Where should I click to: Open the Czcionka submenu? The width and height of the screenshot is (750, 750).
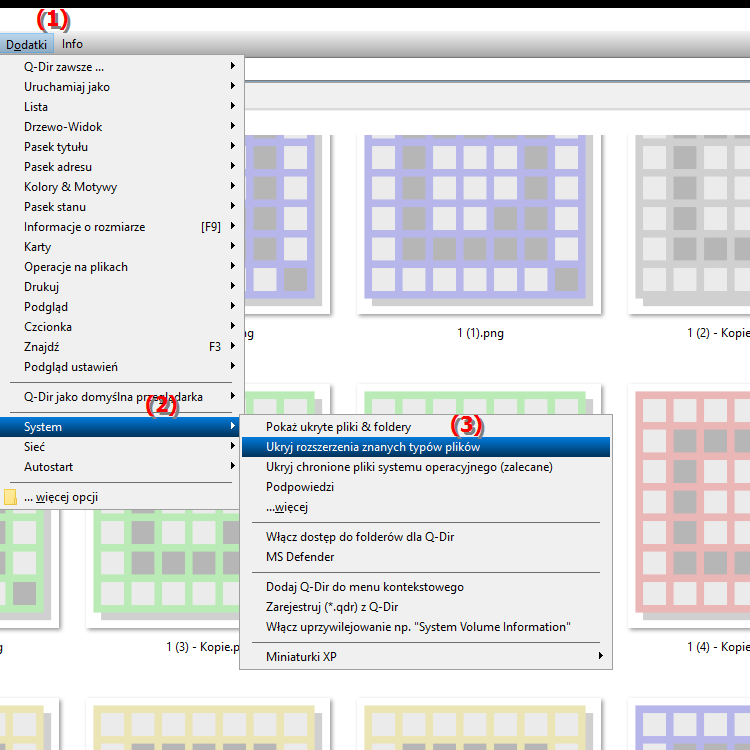point(122,327)
